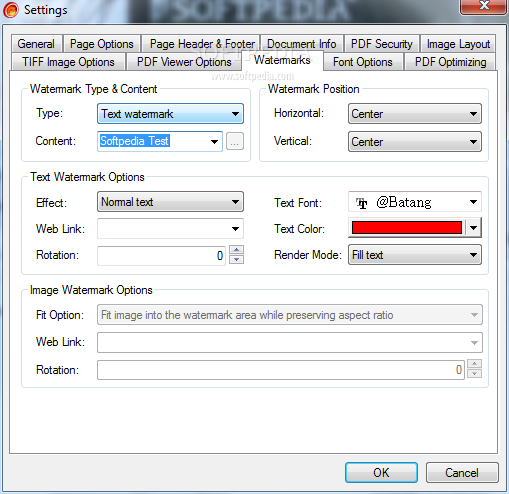The height and width of the screenshot is (494, 509).
Task: Decrease text watermark rotation with down arrow
Action: tap(237, 260)
